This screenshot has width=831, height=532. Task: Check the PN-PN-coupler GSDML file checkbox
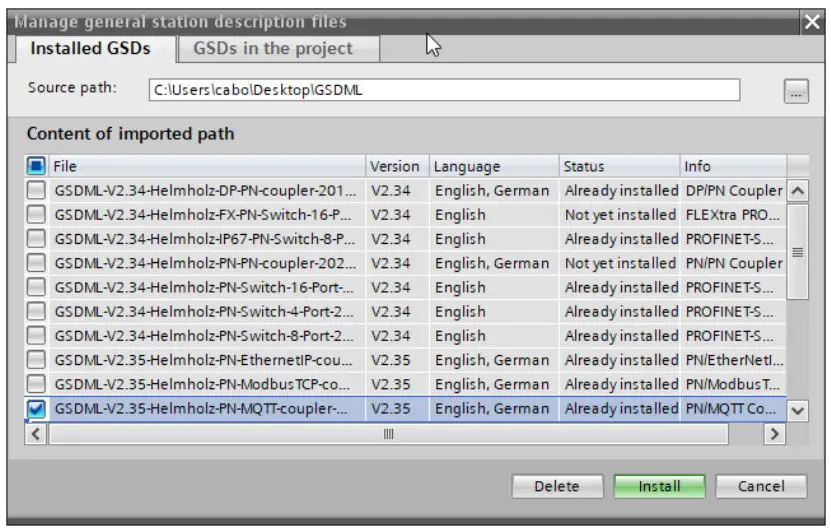36,263
